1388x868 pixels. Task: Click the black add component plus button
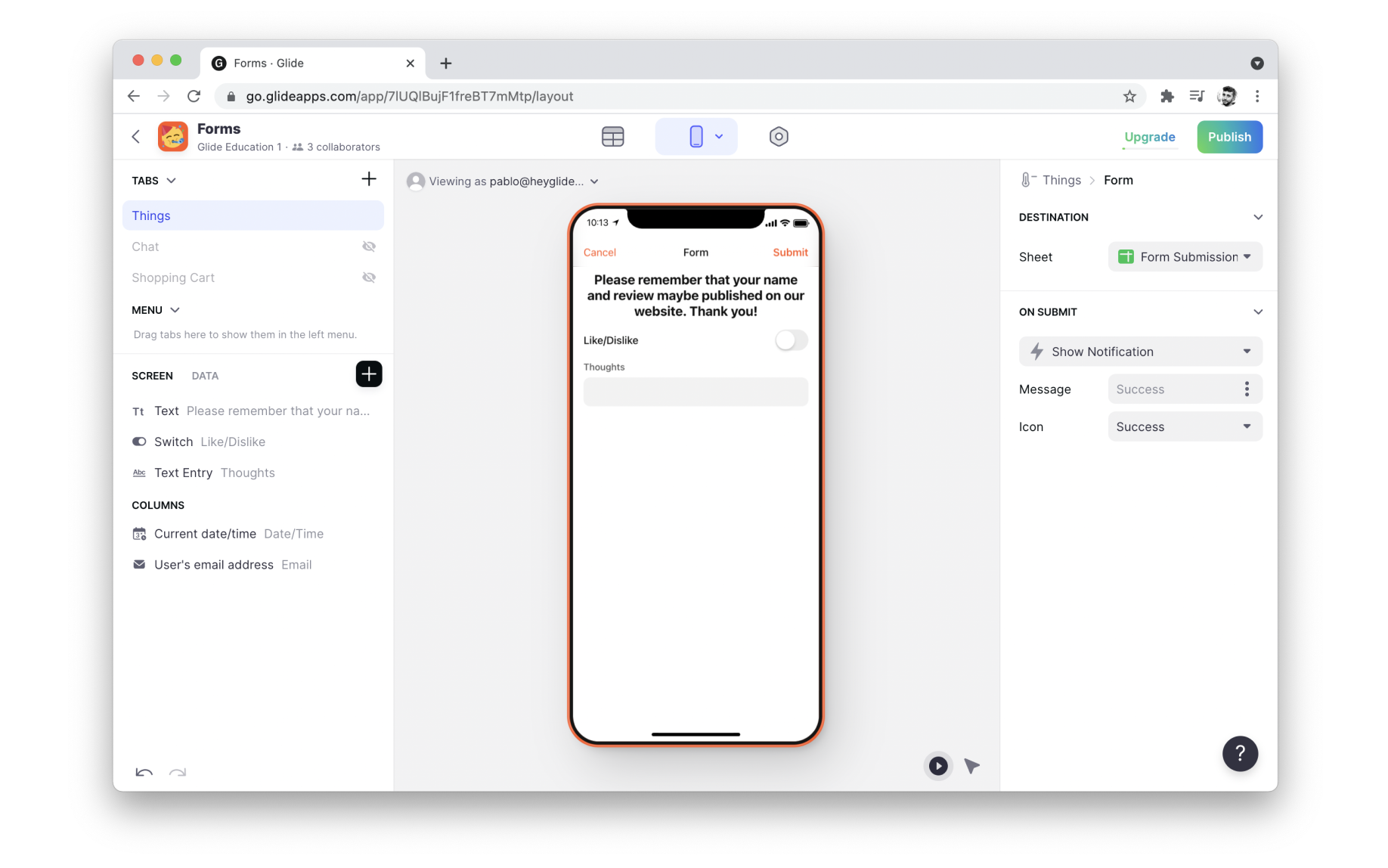368,374
